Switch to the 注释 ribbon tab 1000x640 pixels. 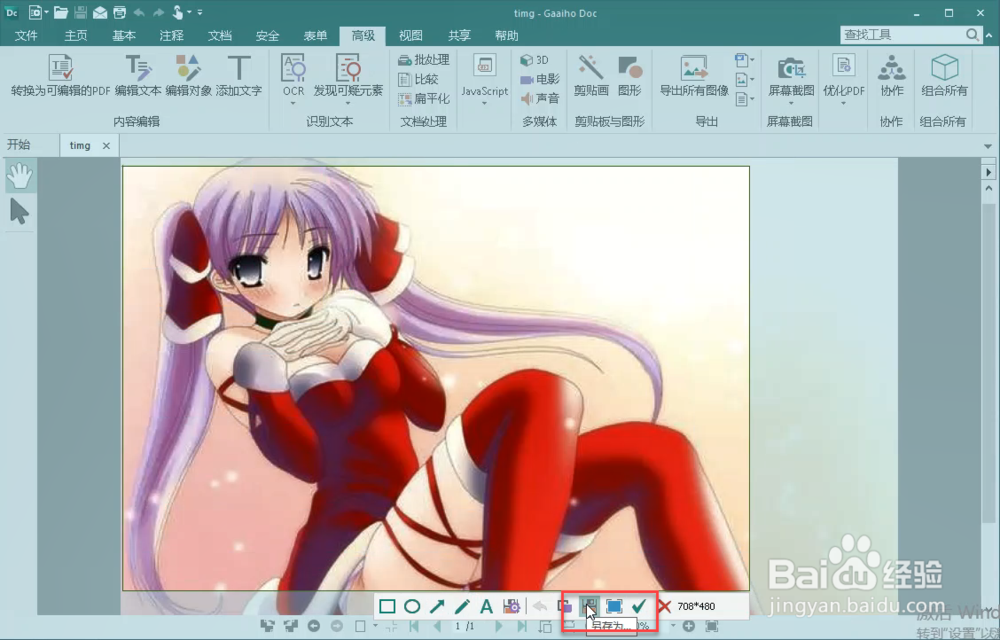tap(172, 36)
